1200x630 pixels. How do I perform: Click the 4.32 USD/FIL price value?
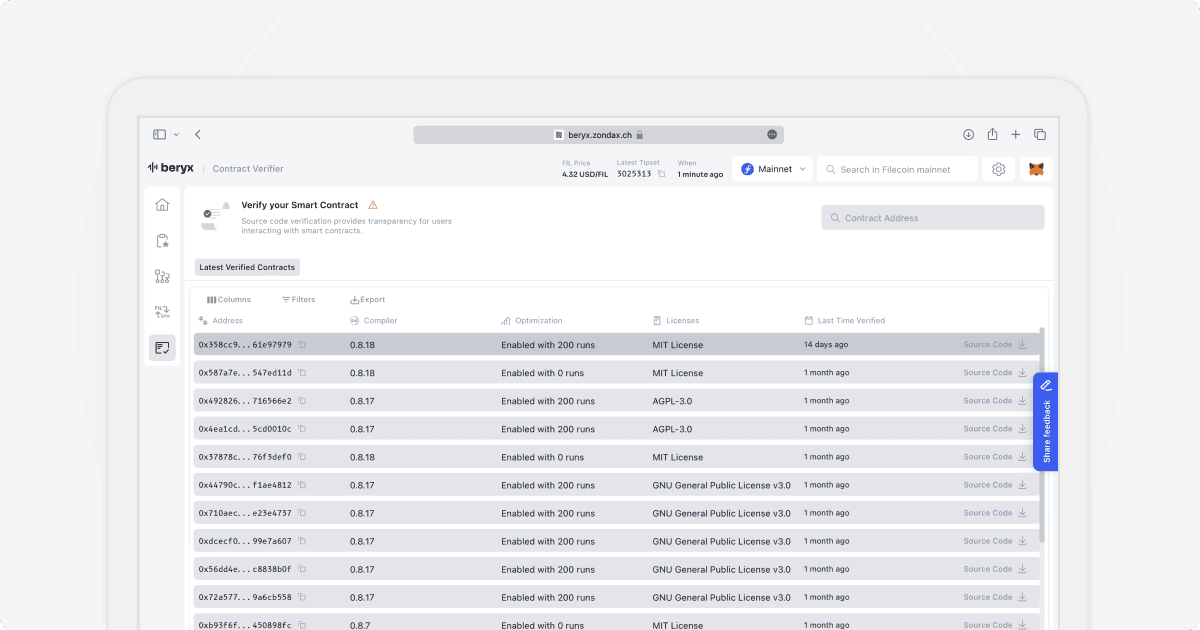(x=585, y=174)
